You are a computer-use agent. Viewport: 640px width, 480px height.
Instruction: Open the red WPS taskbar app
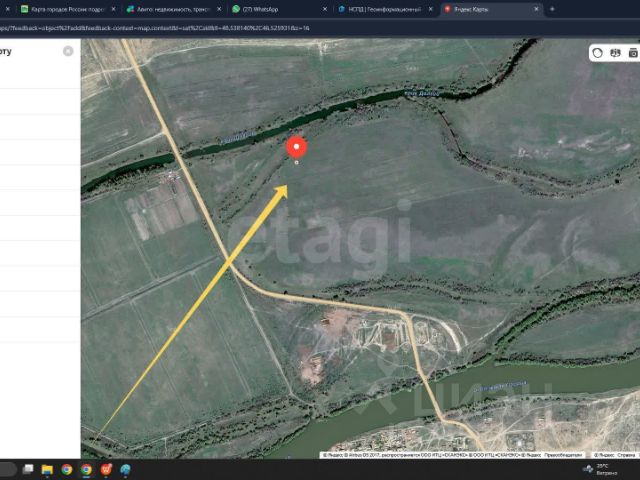(106, 470)
